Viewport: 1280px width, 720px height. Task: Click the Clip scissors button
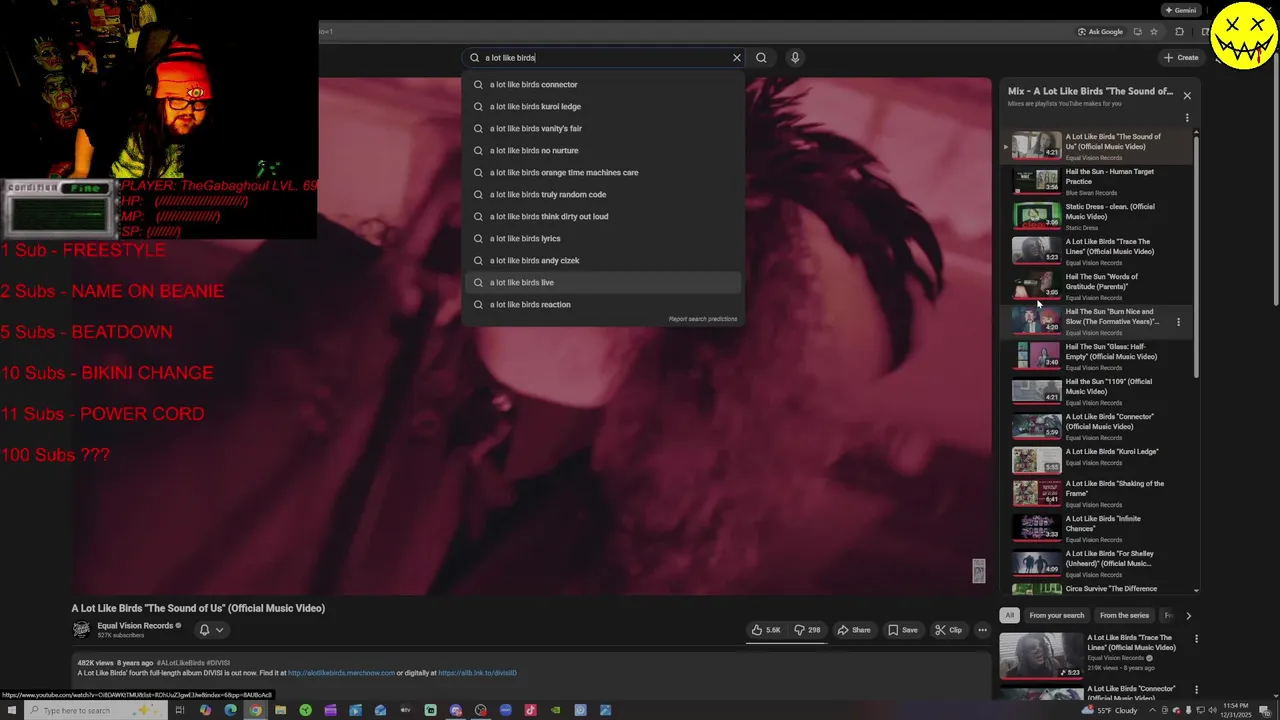point(948,630)
